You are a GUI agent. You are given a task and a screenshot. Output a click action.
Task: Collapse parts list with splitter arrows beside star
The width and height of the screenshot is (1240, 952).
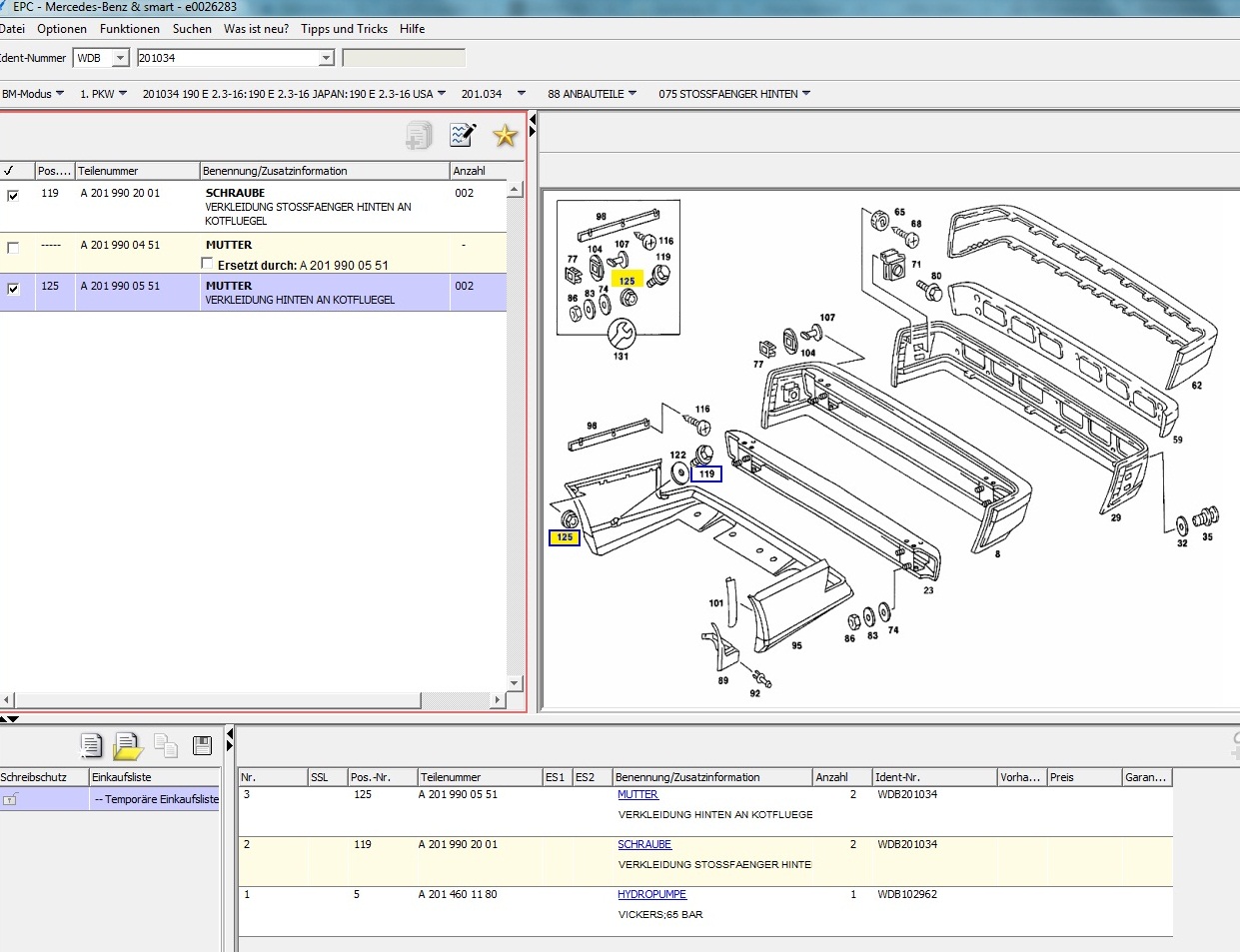[532, 126]
